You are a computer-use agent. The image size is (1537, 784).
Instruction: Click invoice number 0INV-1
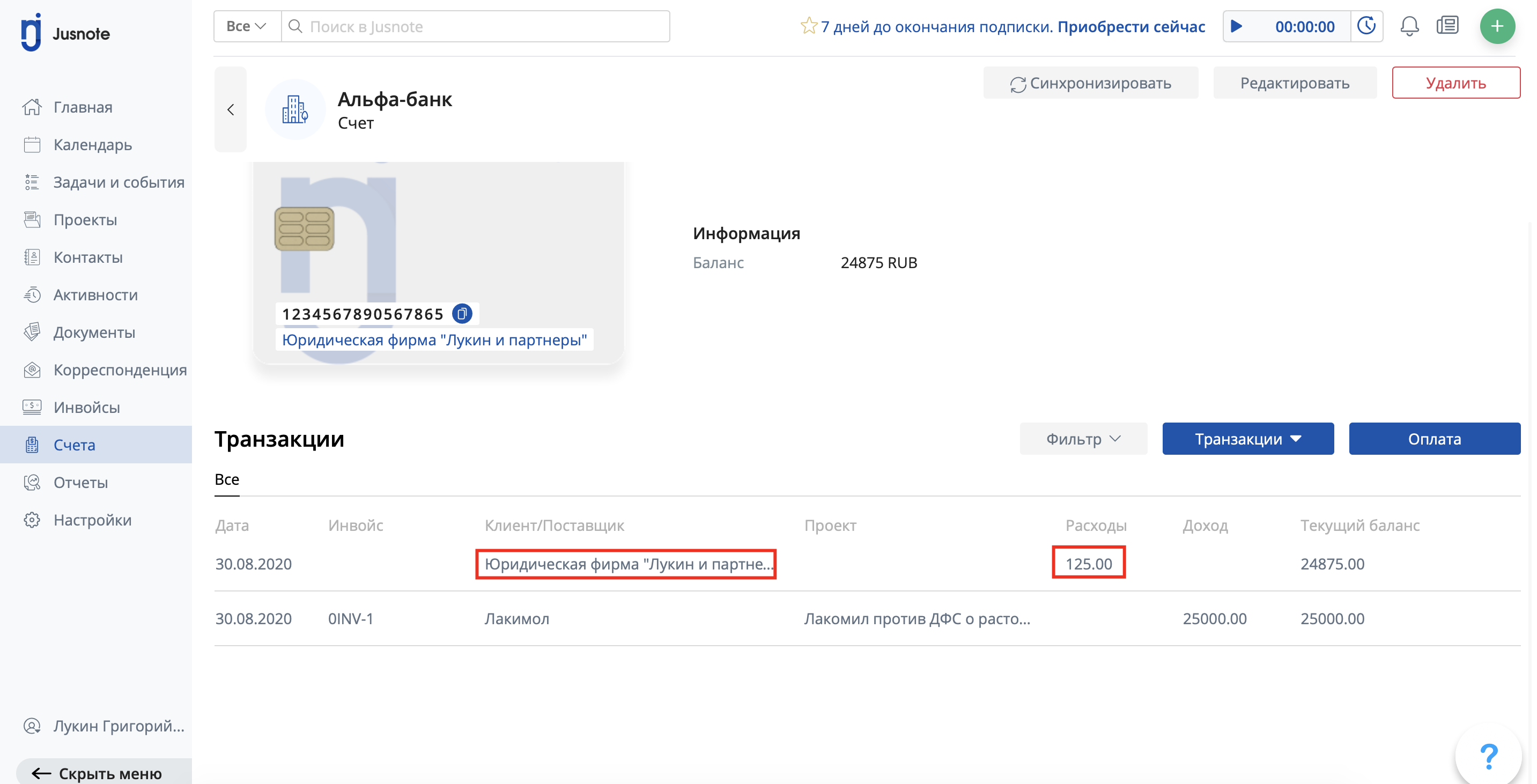click(x=351, y=618)
